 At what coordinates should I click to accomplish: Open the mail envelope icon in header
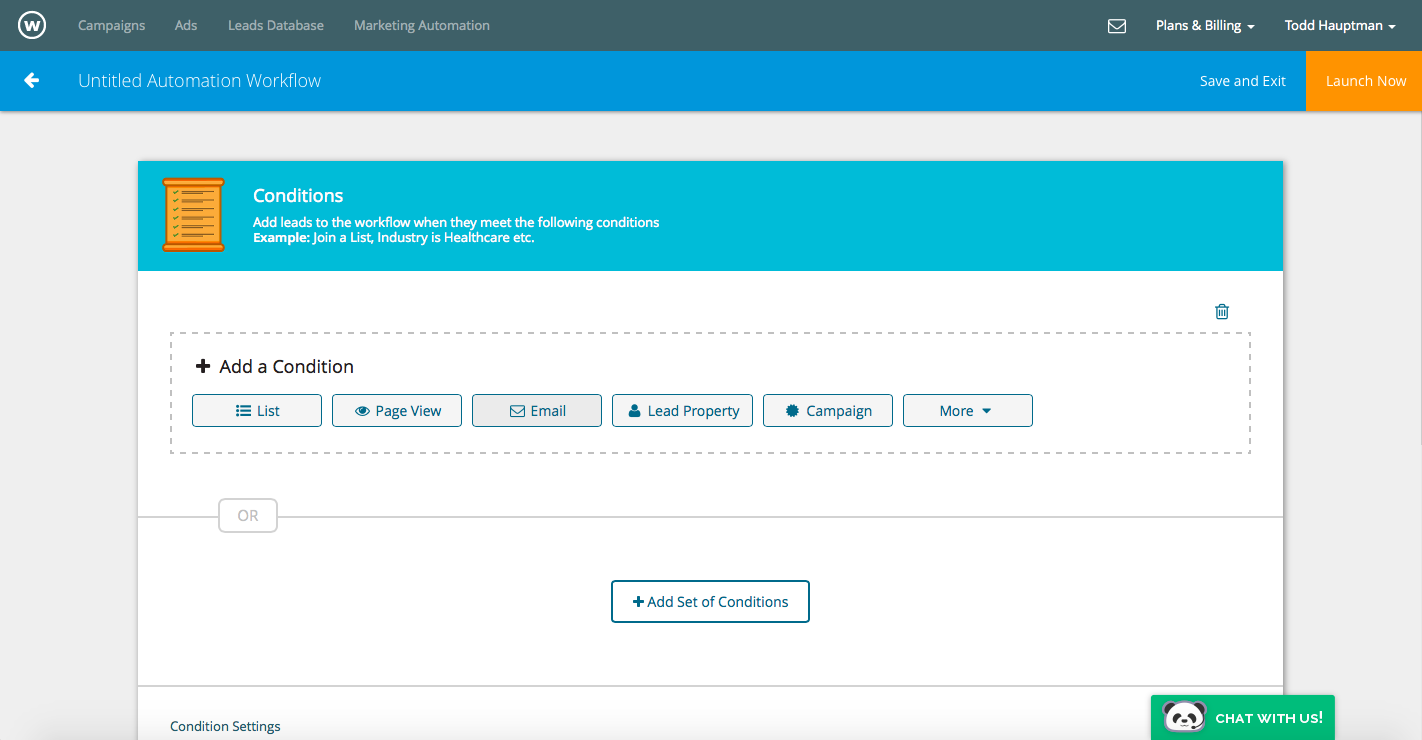[1117, 26]
